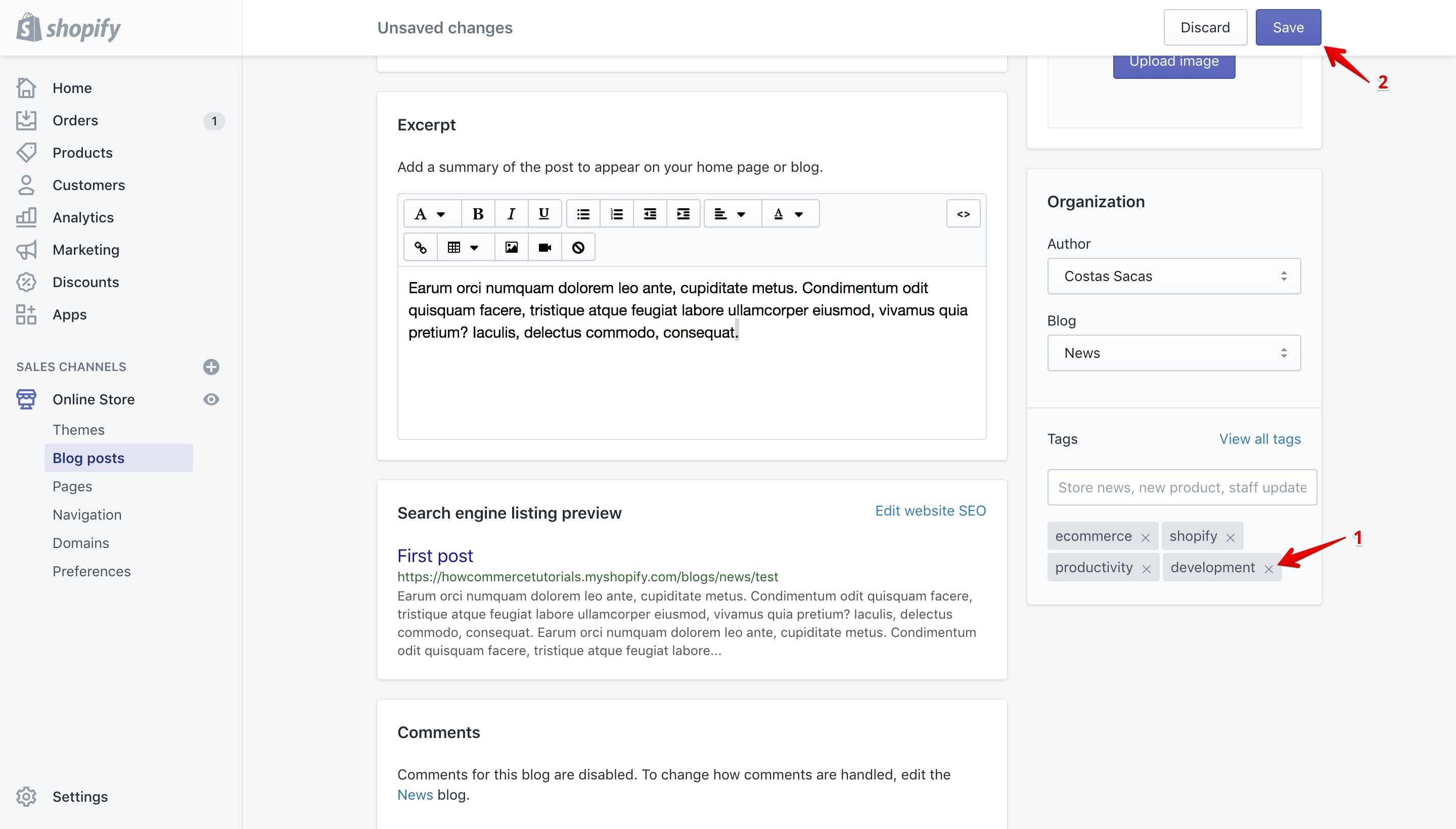1456x829 pixels.
Task: Toggle underline formatting in Excerpt editor
Action: click(544, 213)
